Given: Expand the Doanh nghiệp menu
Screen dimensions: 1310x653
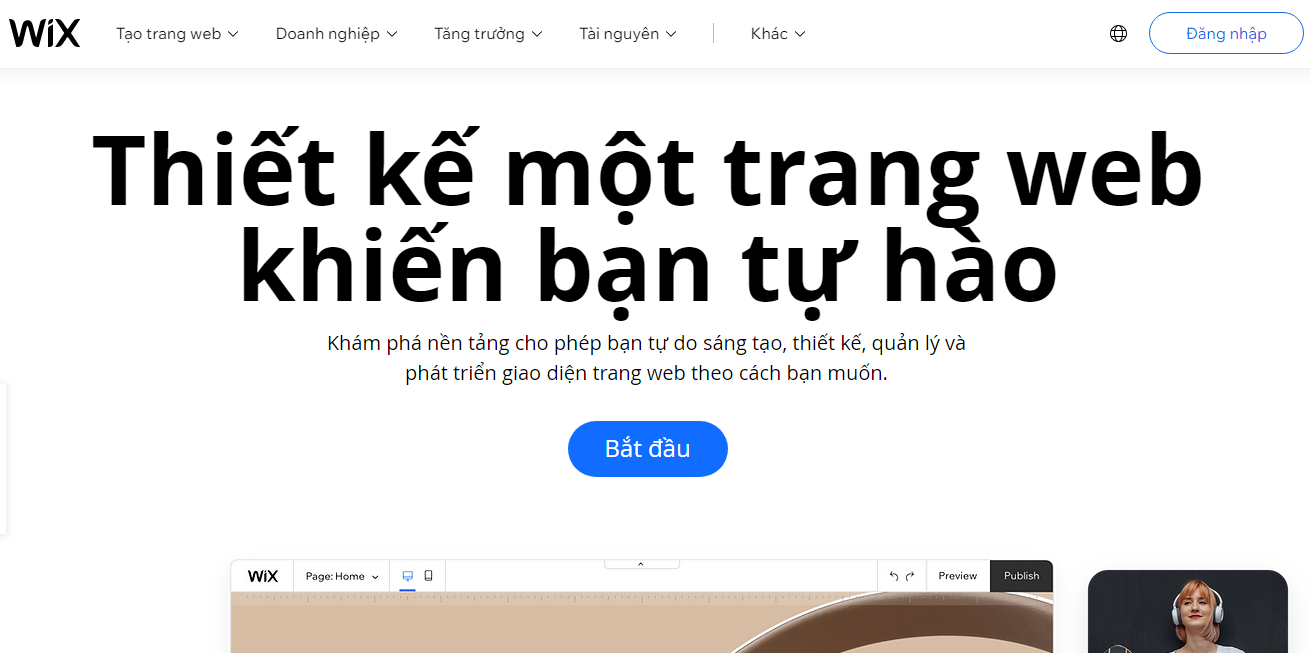Looking at the screenshot, I should tap(336, 33).
